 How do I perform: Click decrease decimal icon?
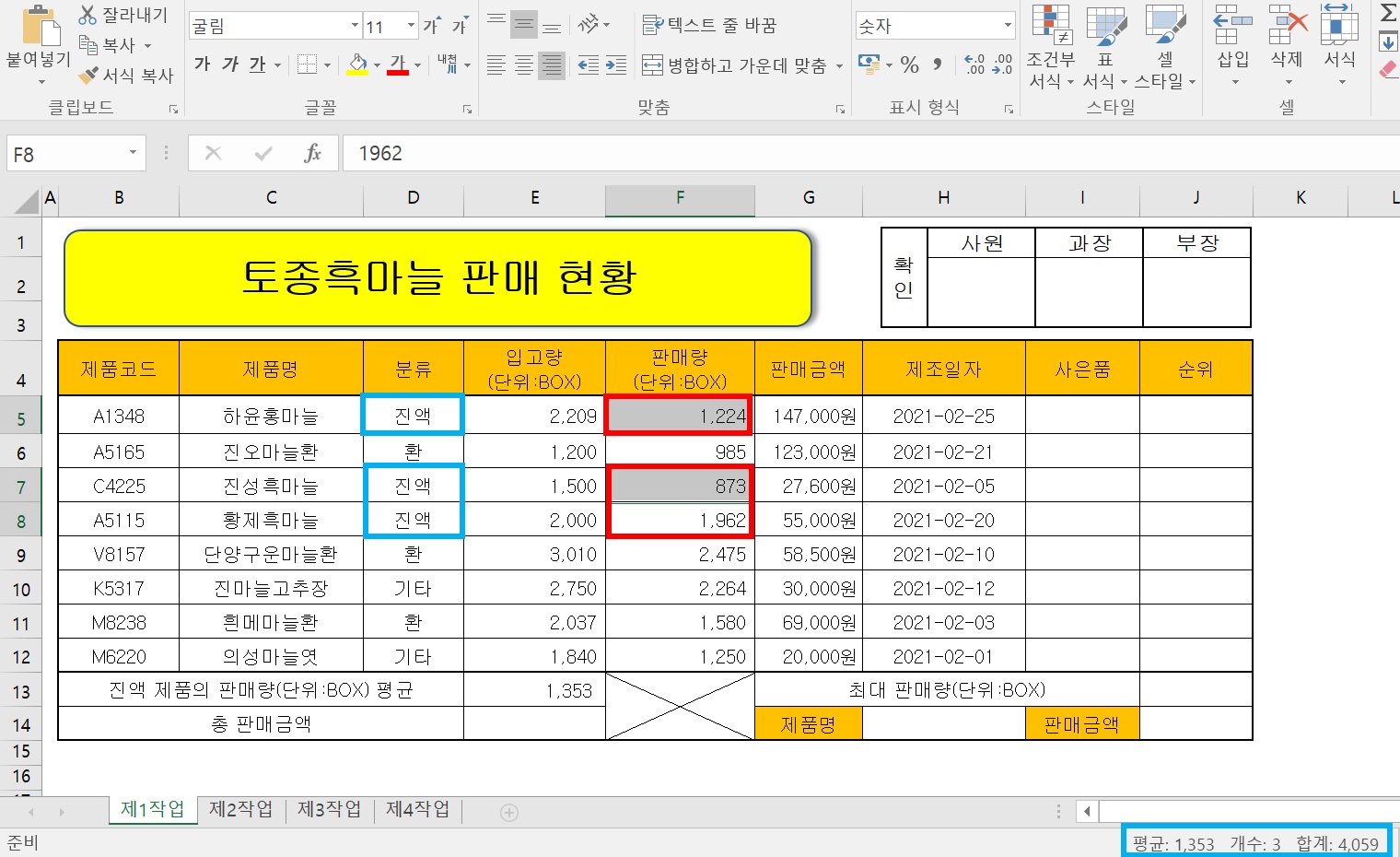pyautogui.click(x=1002, y=64)
